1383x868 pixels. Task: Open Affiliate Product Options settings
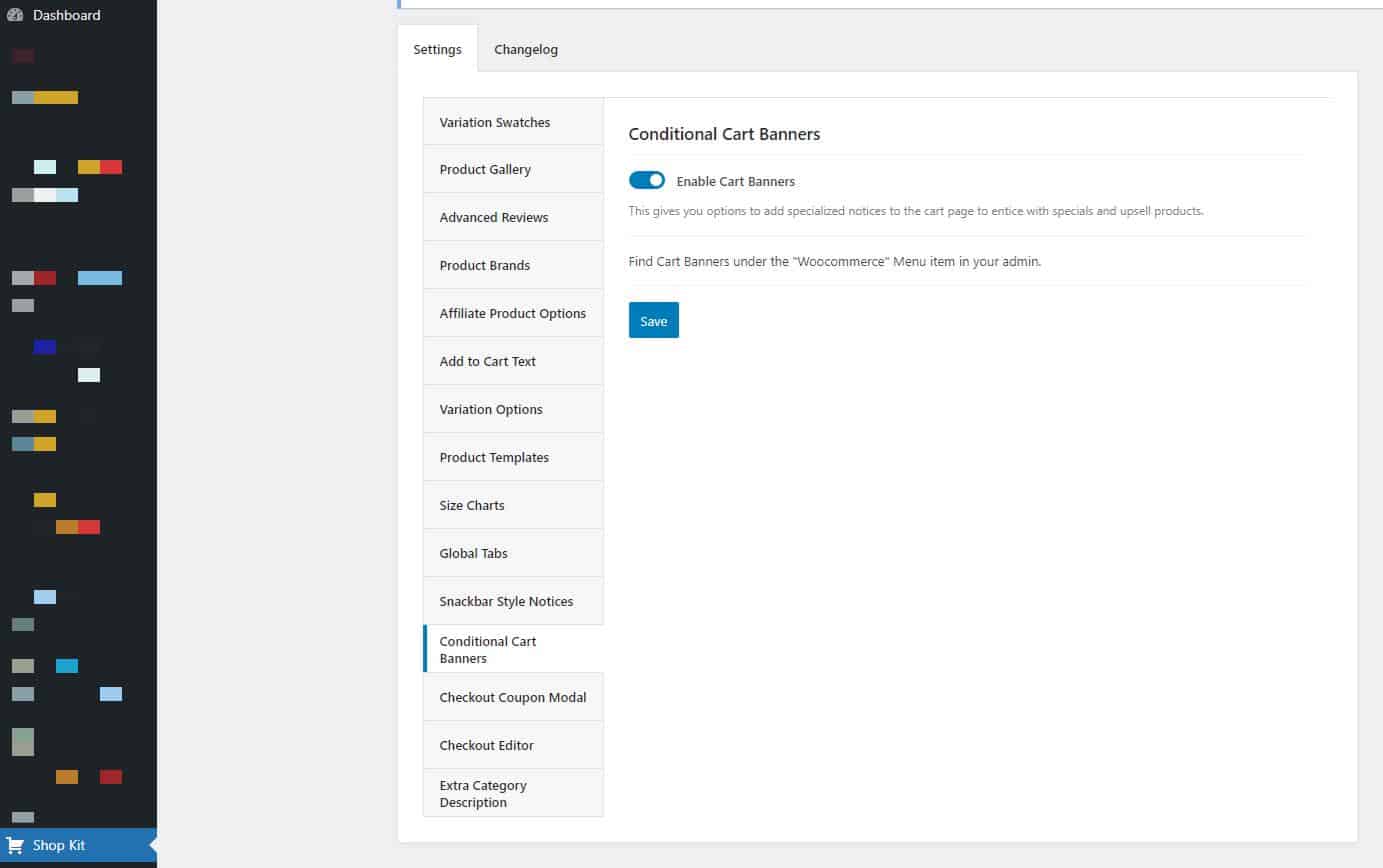coord(512,313)
